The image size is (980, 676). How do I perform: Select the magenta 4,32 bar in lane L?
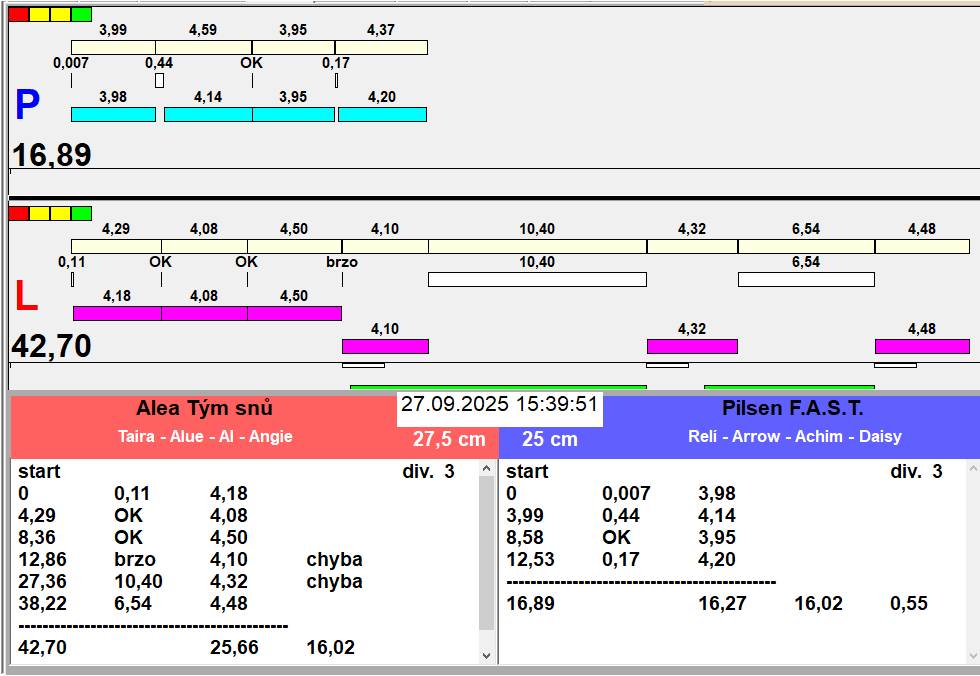[692, 346]
